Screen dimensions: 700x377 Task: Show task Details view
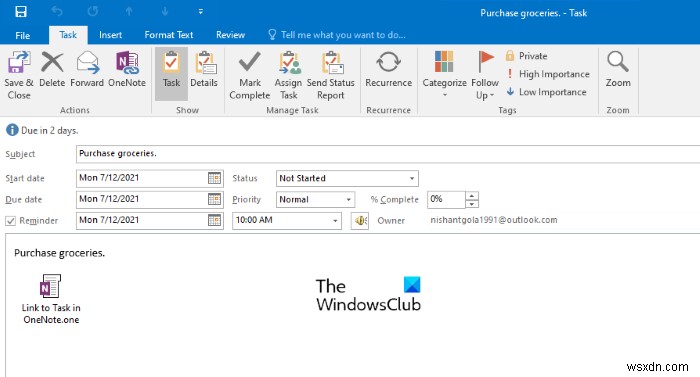coord(204,70)
